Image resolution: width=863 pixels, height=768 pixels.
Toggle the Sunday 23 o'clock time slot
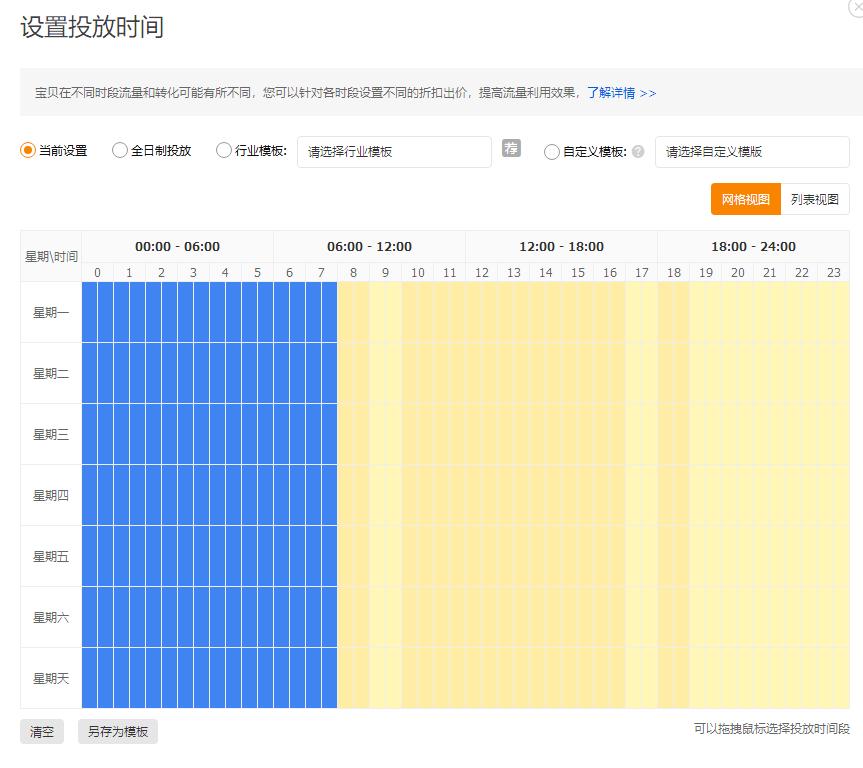point(835,678)
